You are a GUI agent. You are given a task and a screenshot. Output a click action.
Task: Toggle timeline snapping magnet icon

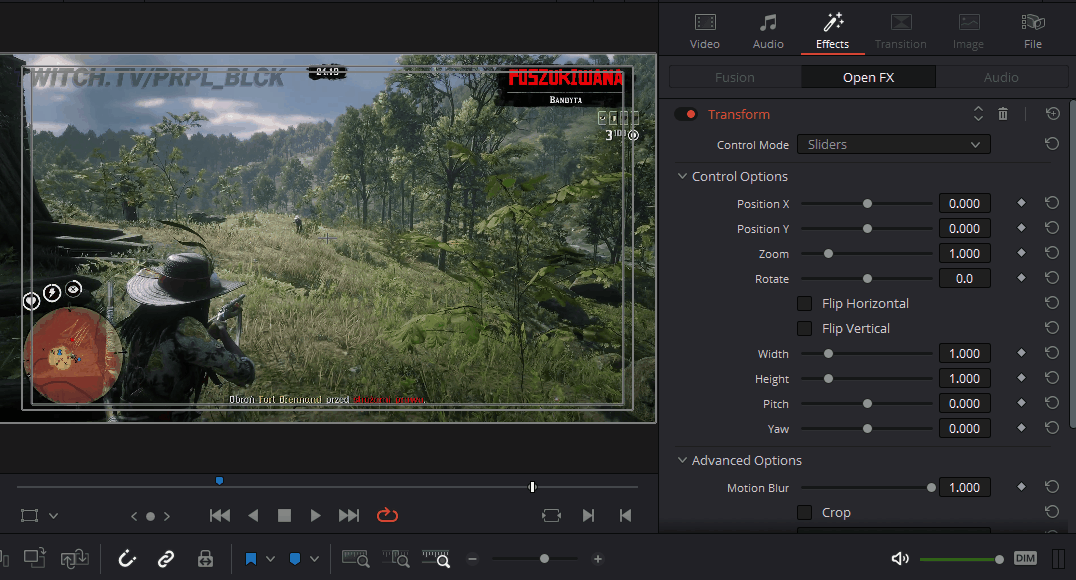128,559
